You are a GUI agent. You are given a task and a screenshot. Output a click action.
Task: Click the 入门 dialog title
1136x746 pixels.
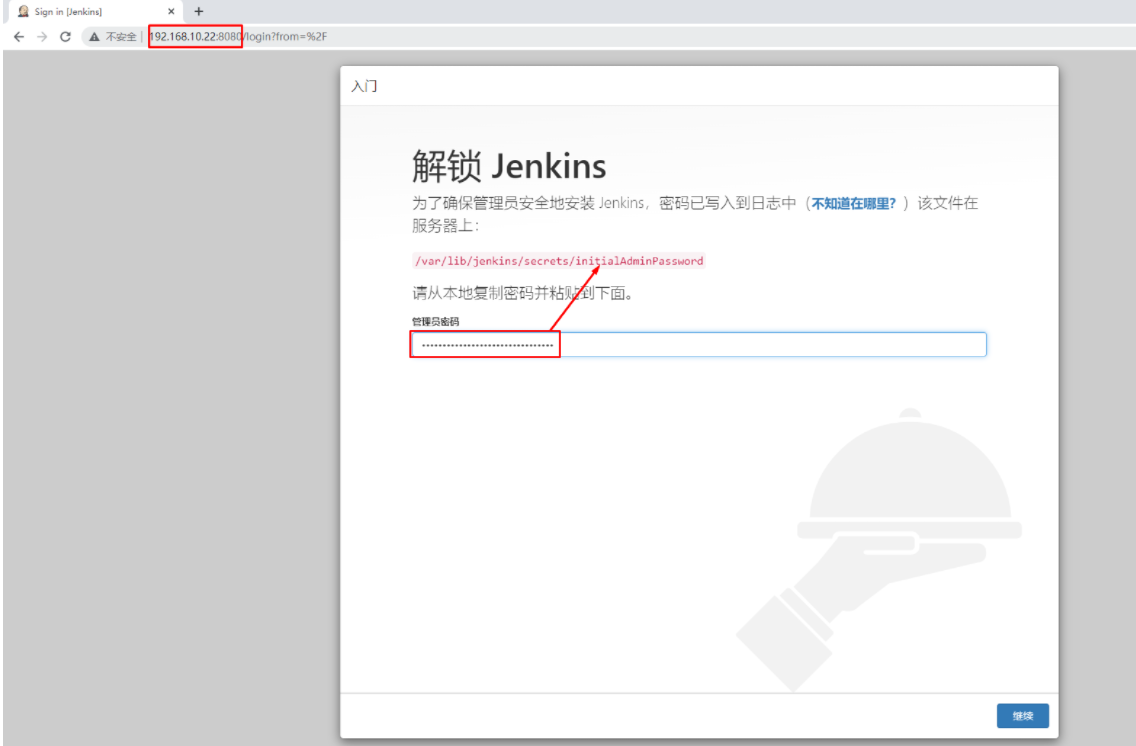pyautogui.click(x=364, y=86)
